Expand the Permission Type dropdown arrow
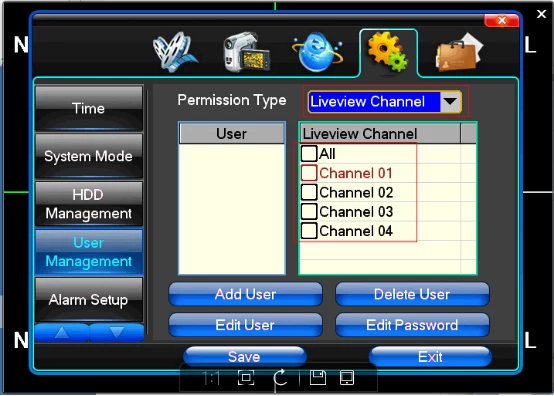554x396 pixels. coord(450,102)
